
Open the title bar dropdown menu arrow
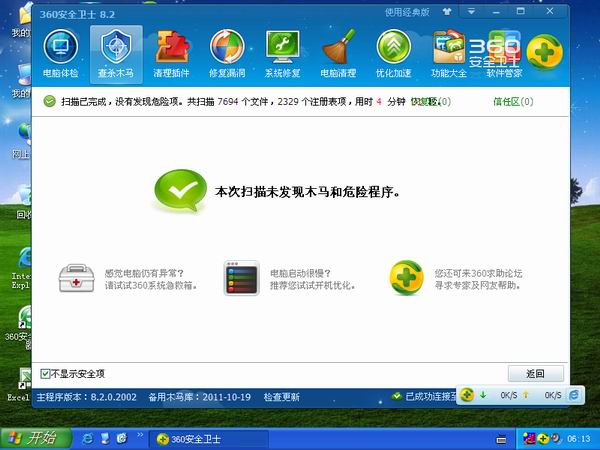(x=471, y=12)
